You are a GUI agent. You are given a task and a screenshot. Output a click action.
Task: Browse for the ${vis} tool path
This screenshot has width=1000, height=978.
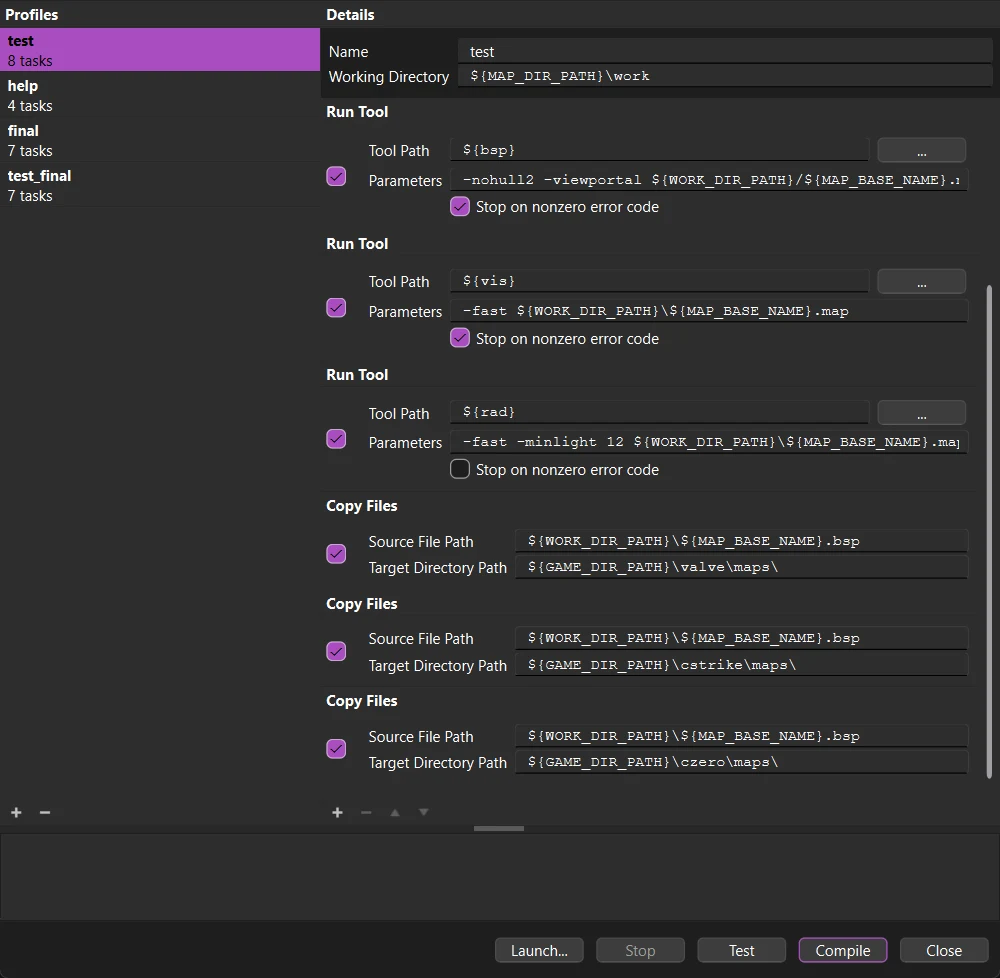(922, 282)
